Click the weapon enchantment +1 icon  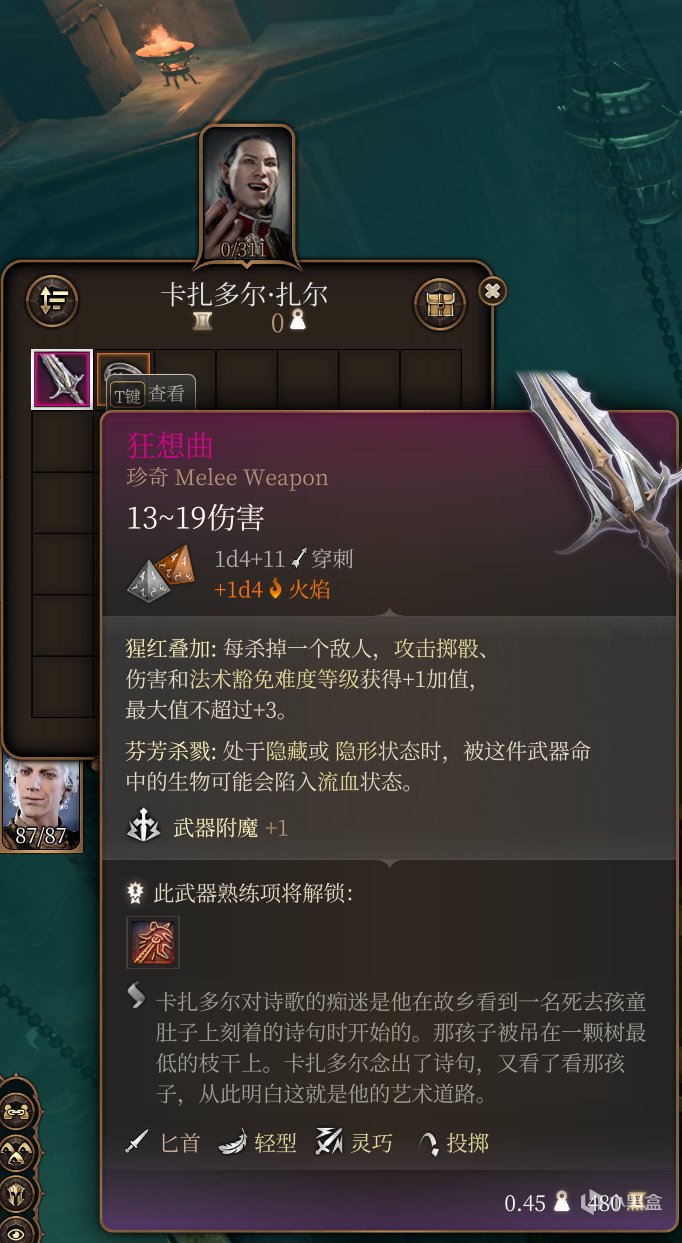click(145, 827)
